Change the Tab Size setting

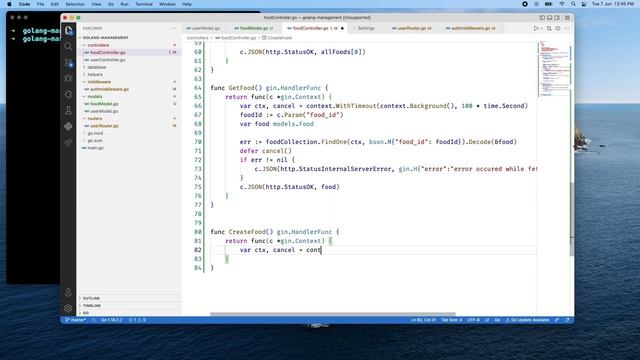tap(451, 320)
